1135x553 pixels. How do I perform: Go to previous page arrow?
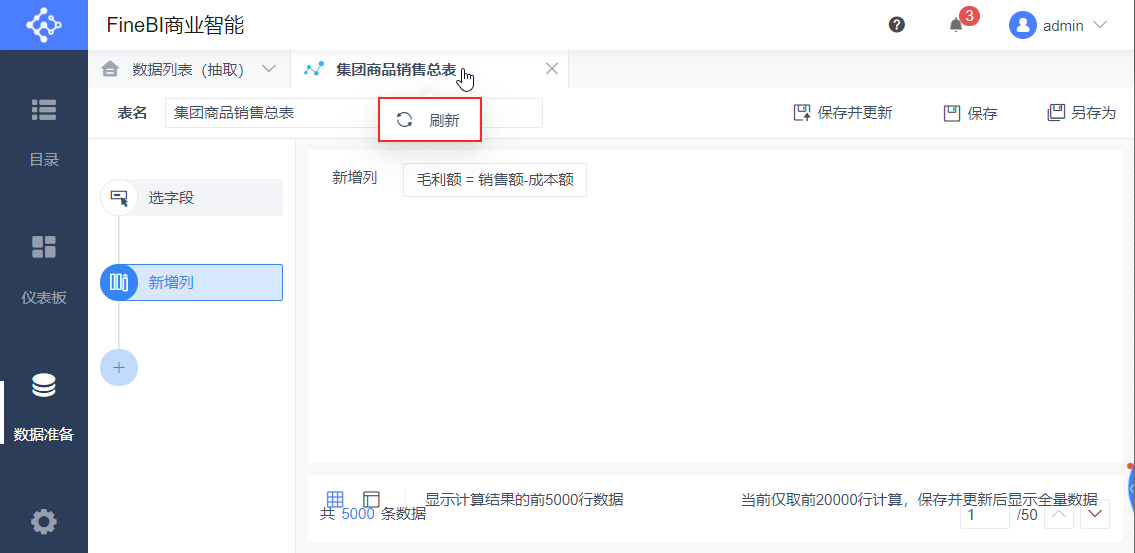(1060, 514)
